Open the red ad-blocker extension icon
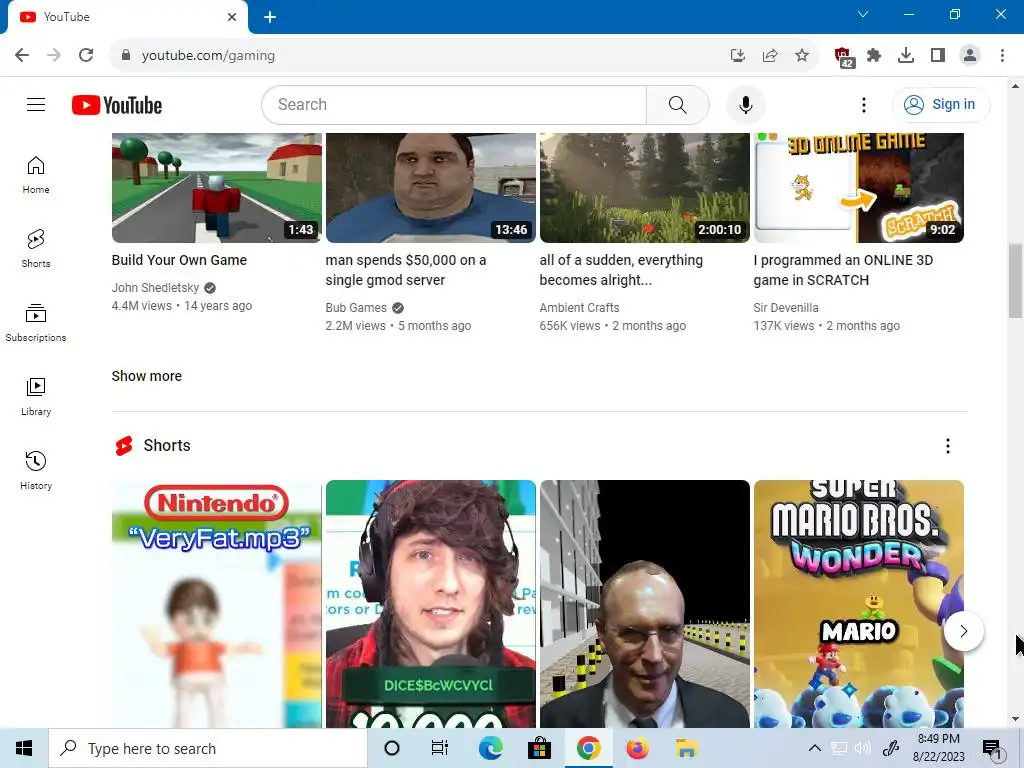Viewport: 1024px width, 768px height. point(844,57)
